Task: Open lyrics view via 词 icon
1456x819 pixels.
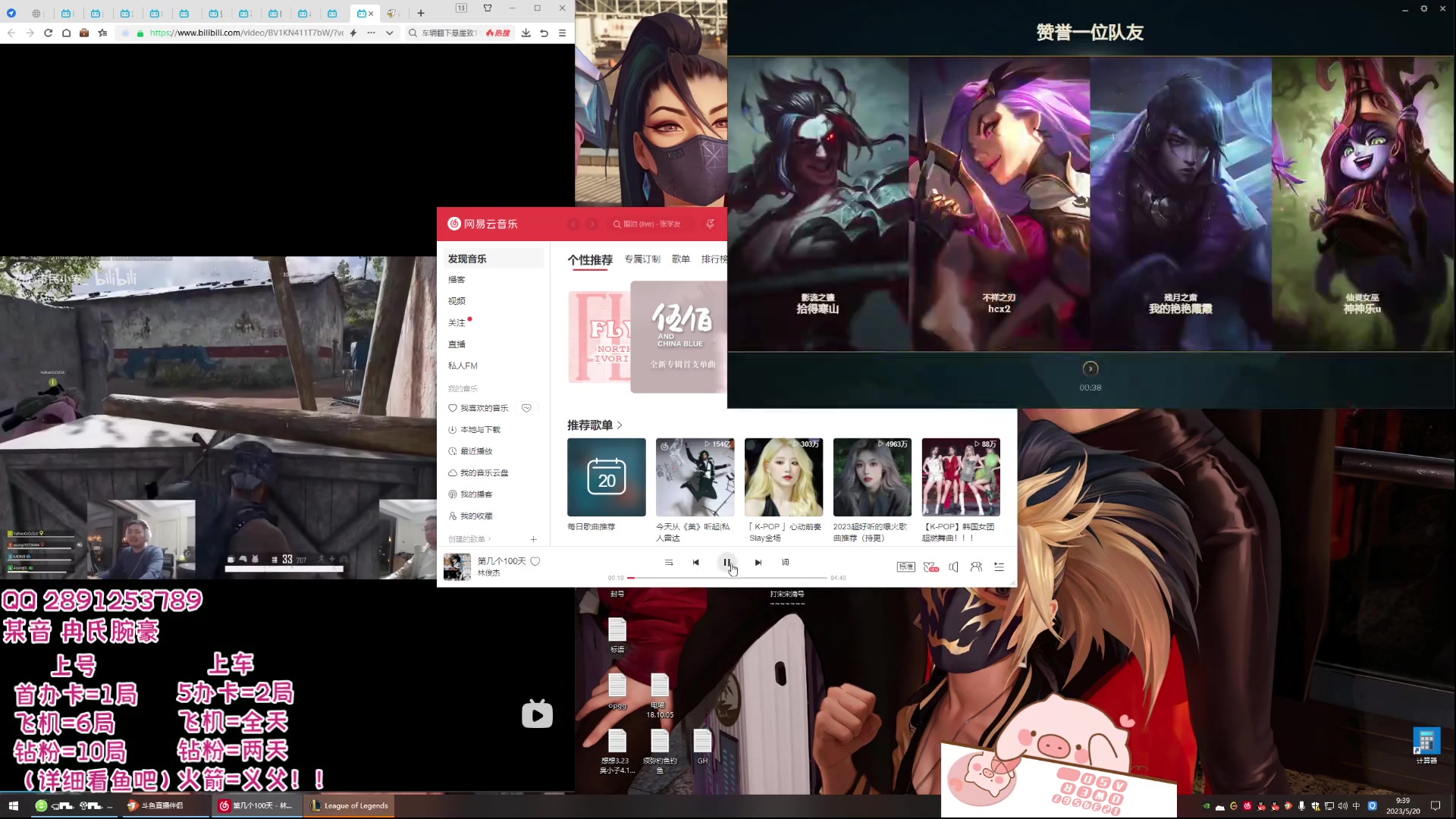Action: click(x=786, y=563)
